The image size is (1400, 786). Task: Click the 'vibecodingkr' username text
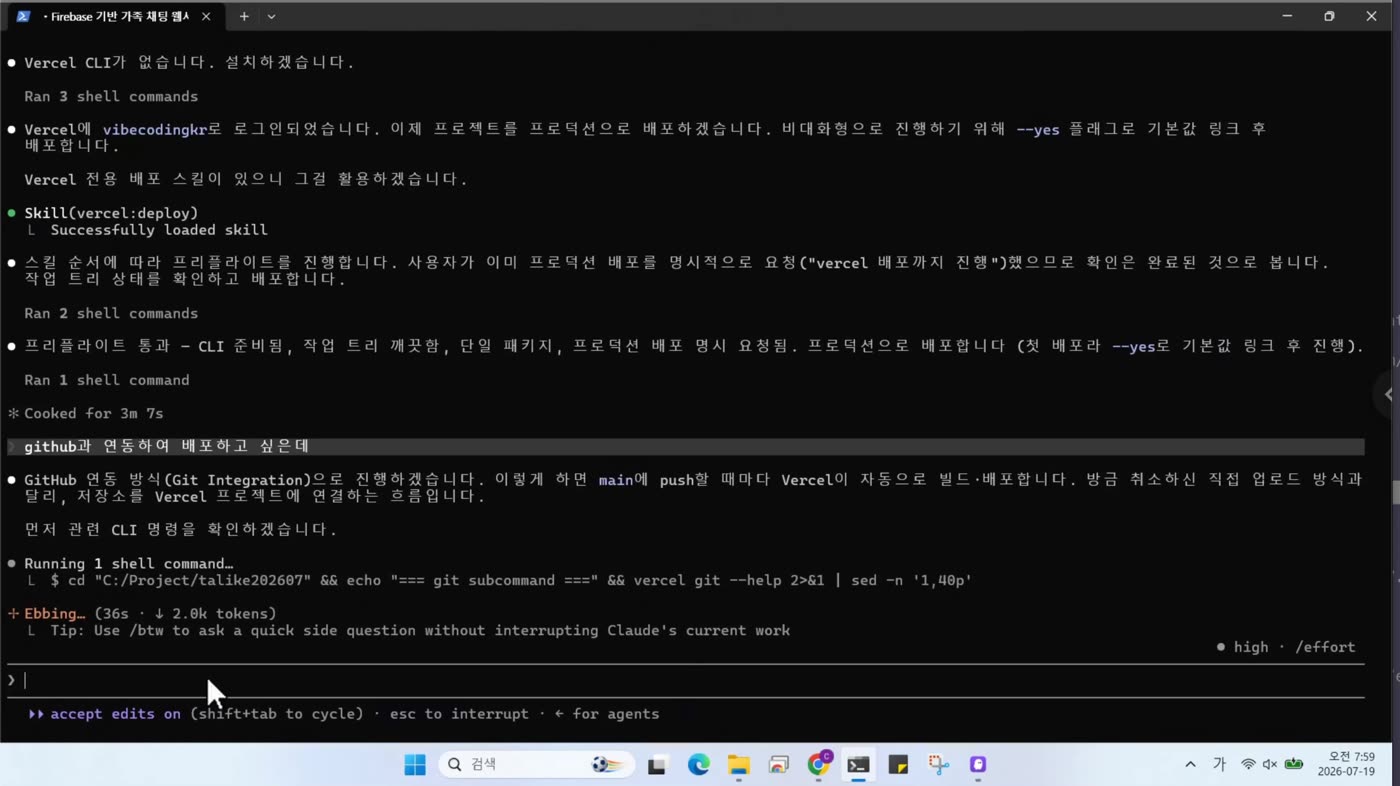pos(154,130)
